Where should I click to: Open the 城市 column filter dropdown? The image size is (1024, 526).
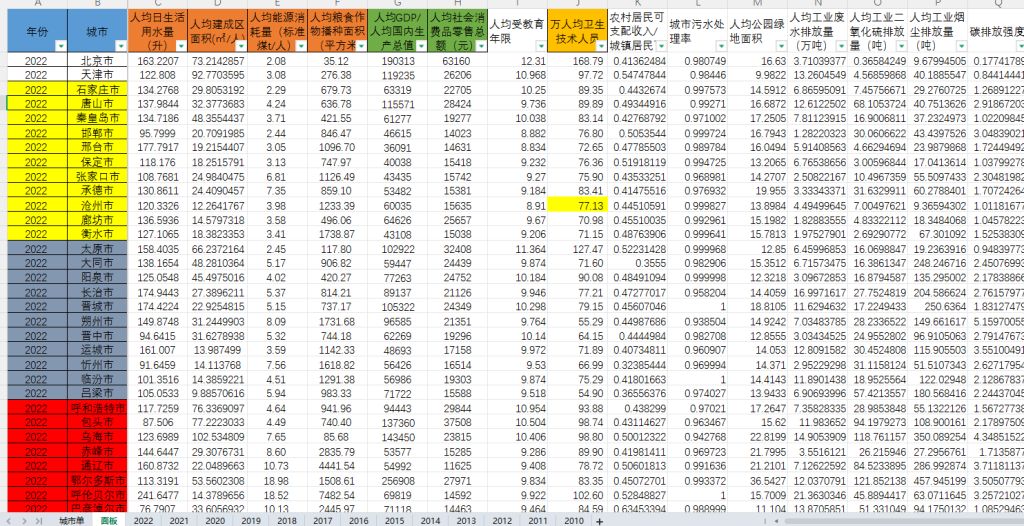121,46
